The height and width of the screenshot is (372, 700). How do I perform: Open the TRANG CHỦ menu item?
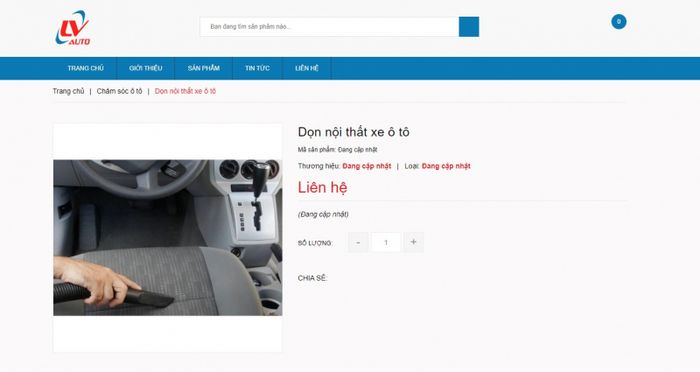(85, 68)
